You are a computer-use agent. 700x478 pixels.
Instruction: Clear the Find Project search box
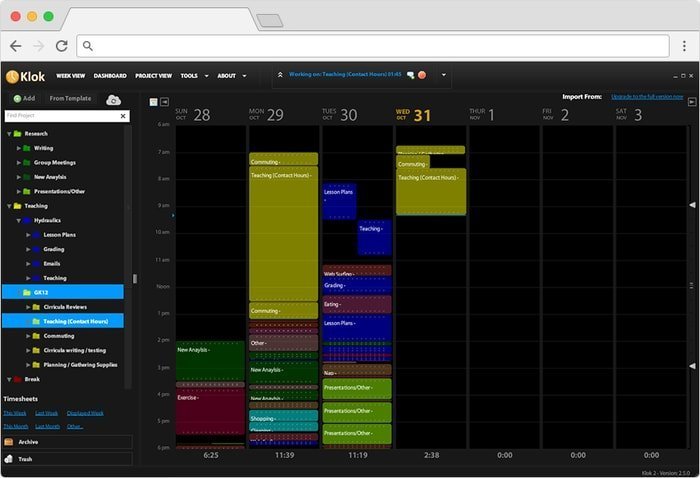(123, 116)
